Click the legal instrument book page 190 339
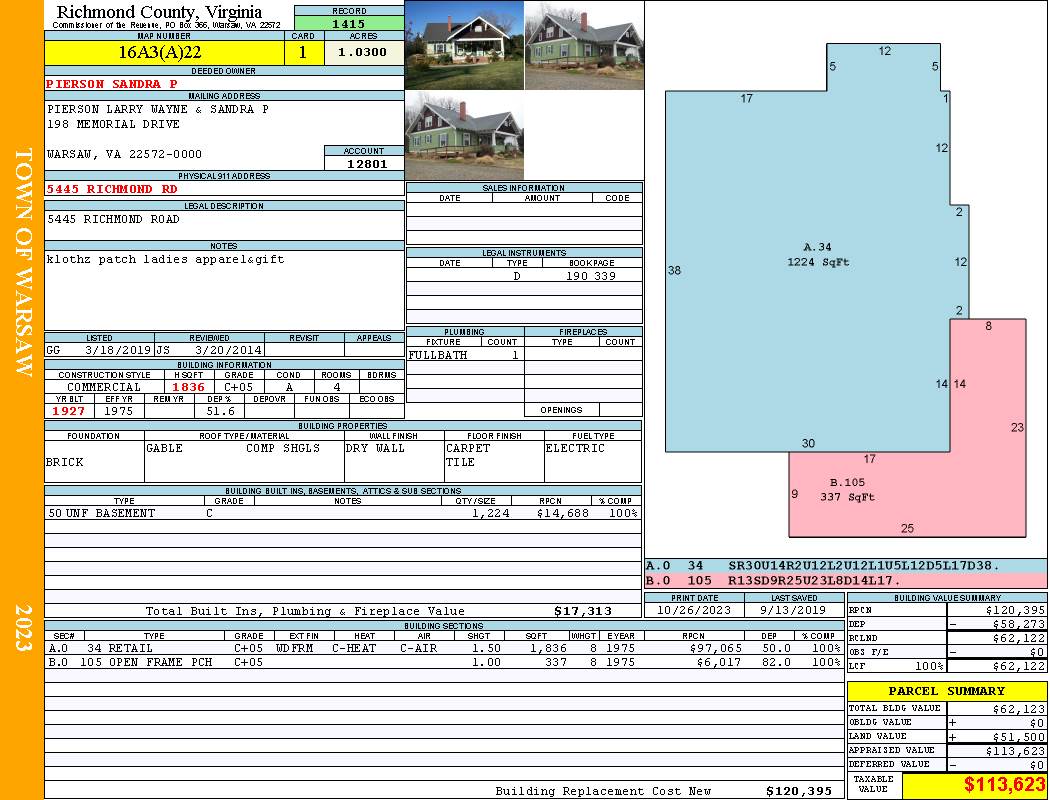The height and width of the screenshot is (800, 1050). [591, 276]
